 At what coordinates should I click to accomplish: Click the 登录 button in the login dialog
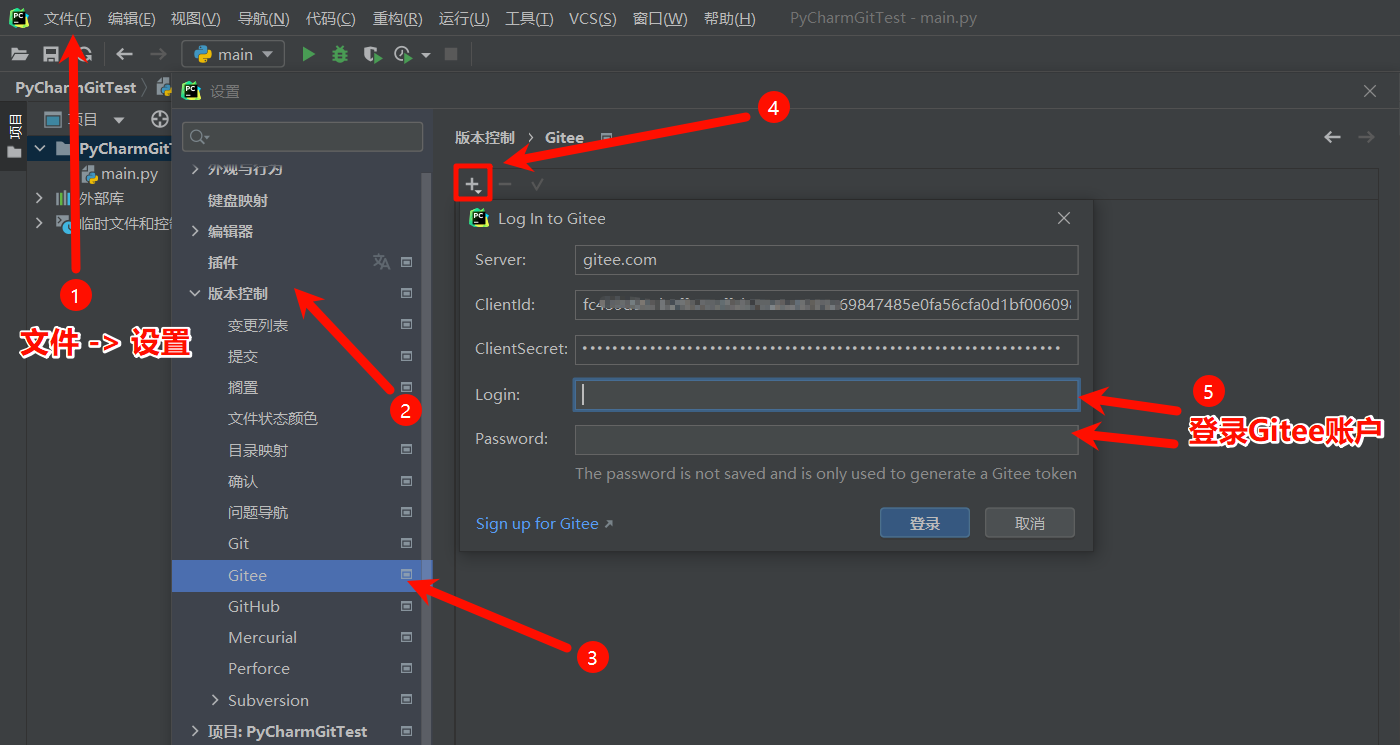[x=925, y=523]
